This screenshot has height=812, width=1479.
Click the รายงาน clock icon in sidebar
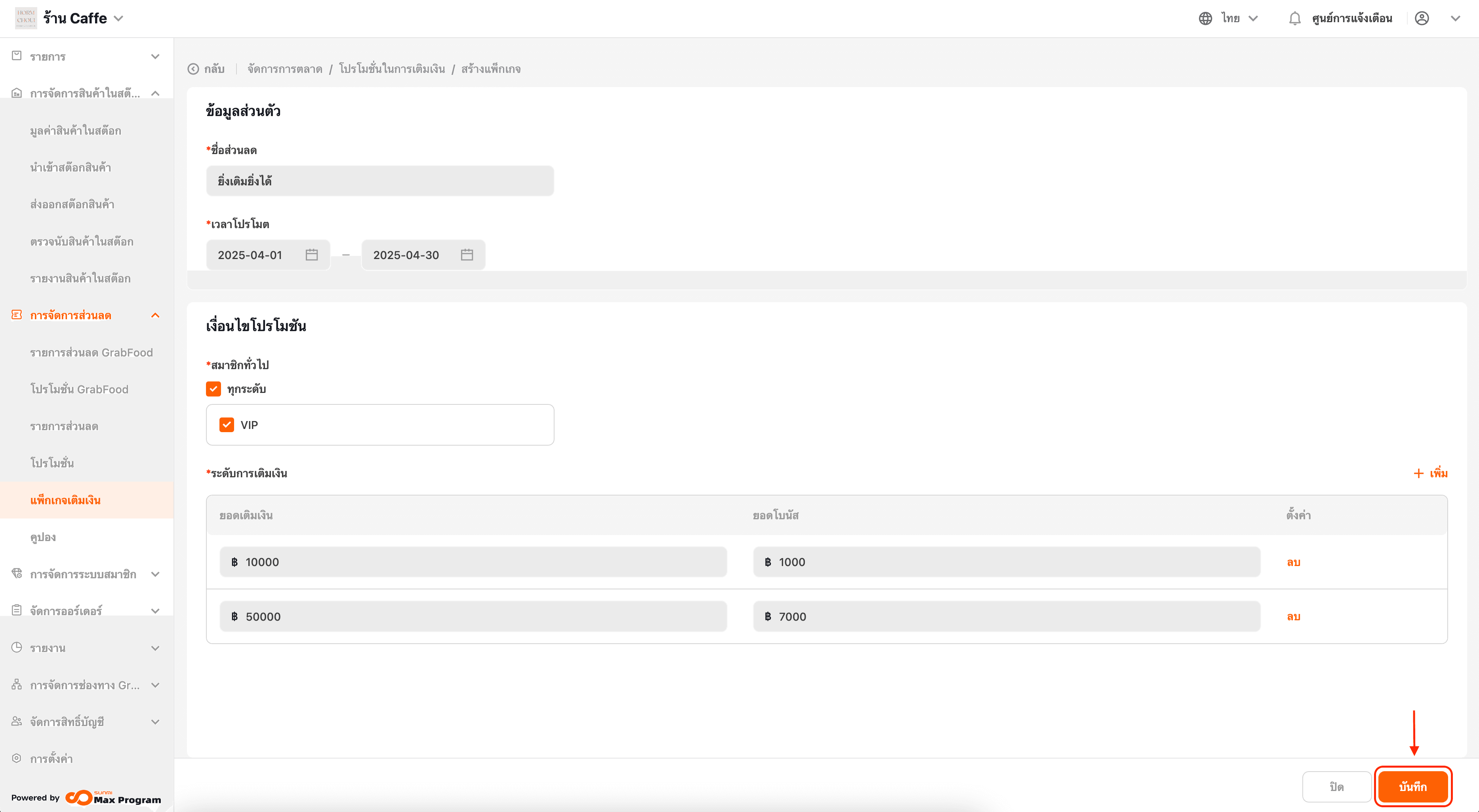17,648
